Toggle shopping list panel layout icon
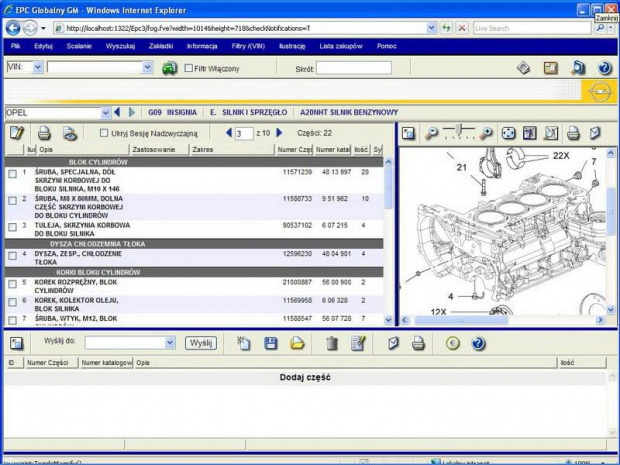 [x=17, y=343]
